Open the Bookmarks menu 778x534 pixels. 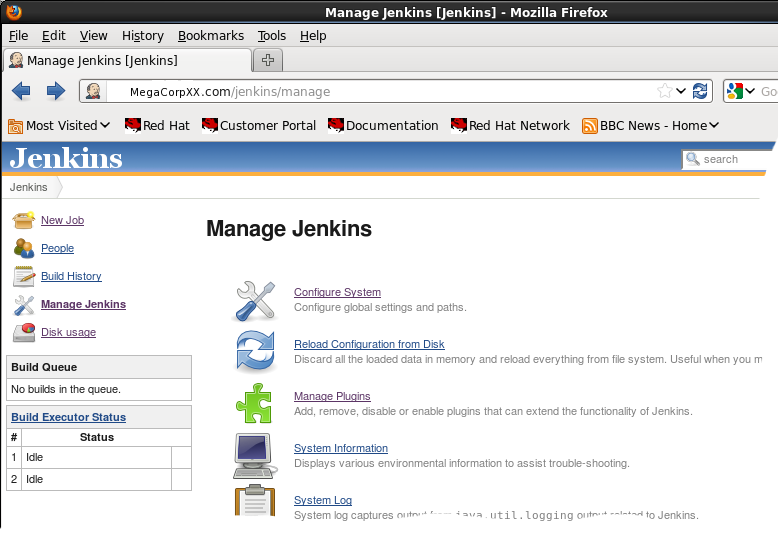tap(211, 36)
